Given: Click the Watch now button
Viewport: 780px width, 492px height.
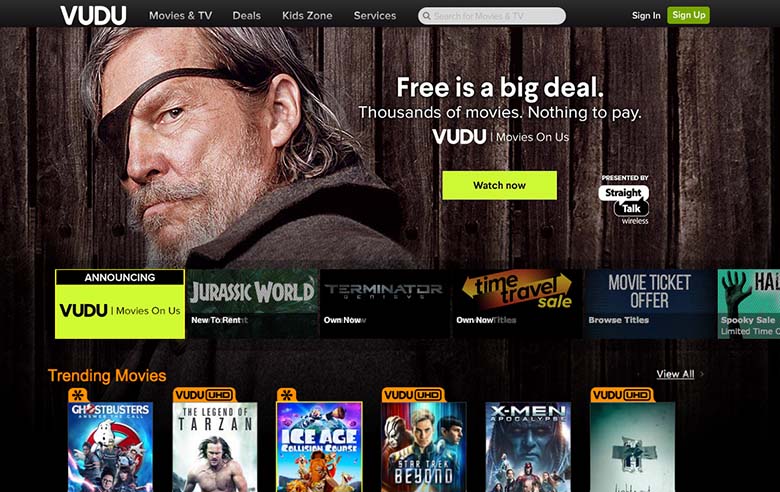Looking at the screenshot, I should click(x=499, y=186).
